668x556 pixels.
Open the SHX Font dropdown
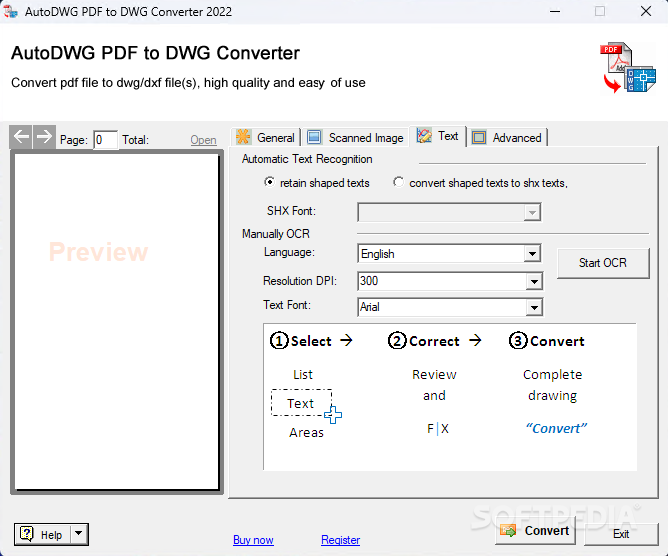tap(532, 212)
